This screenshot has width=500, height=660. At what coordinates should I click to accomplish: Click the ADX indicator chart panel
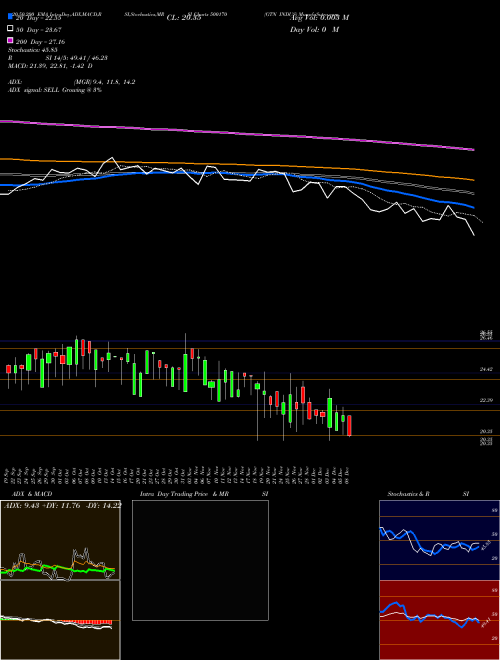[x=60, y=540]
